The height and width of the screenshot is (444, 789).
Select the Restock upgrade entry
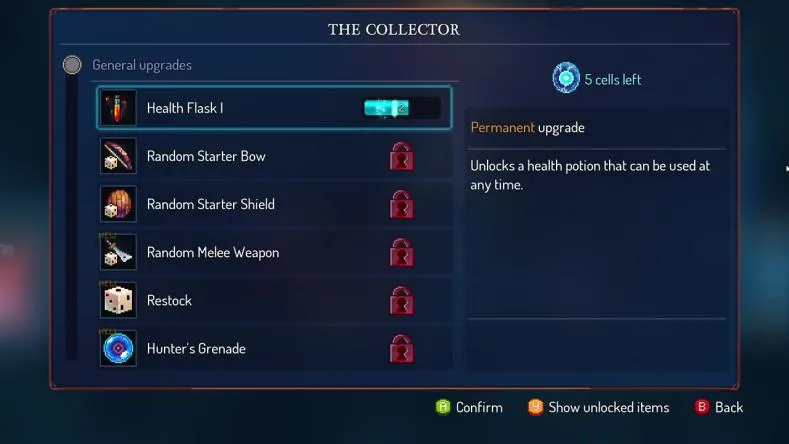(274, 301)
